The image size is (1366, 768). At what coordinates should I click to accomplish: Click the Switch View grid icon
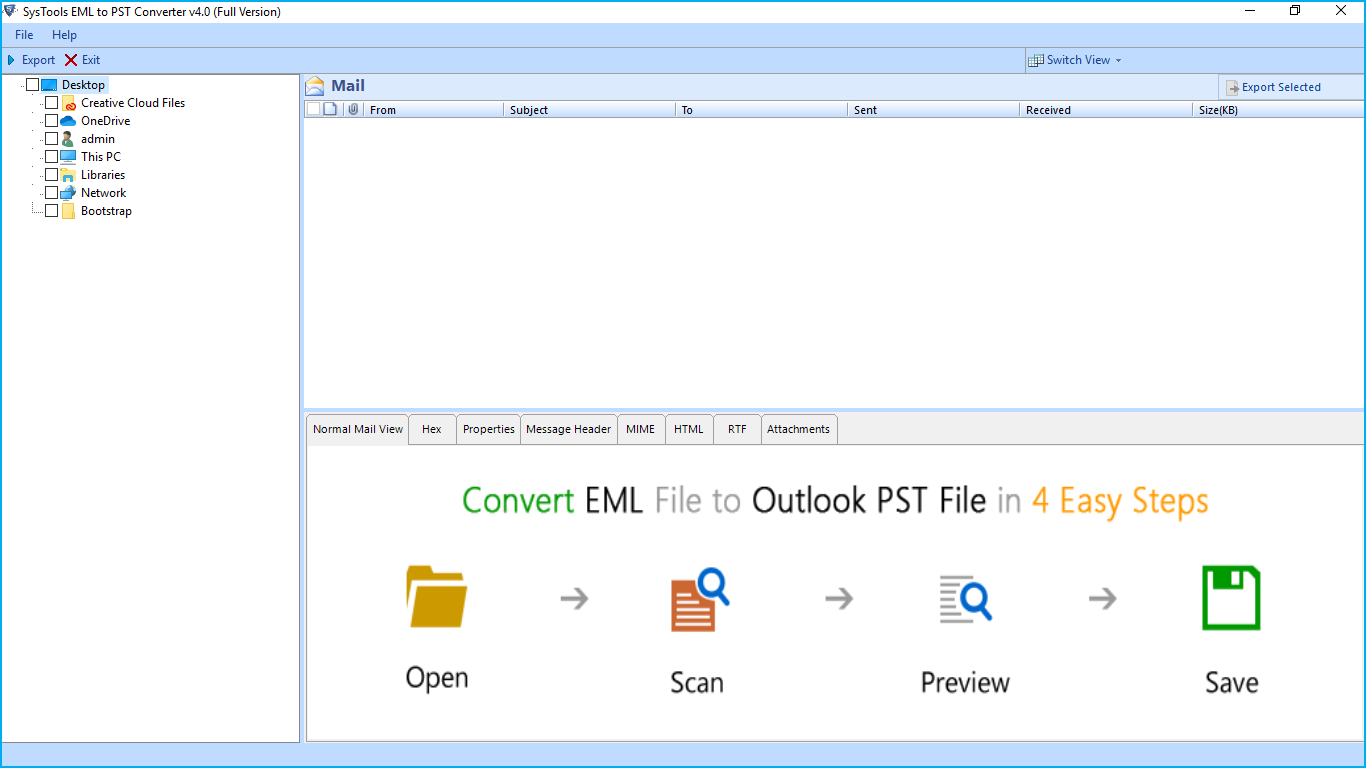1036,60
